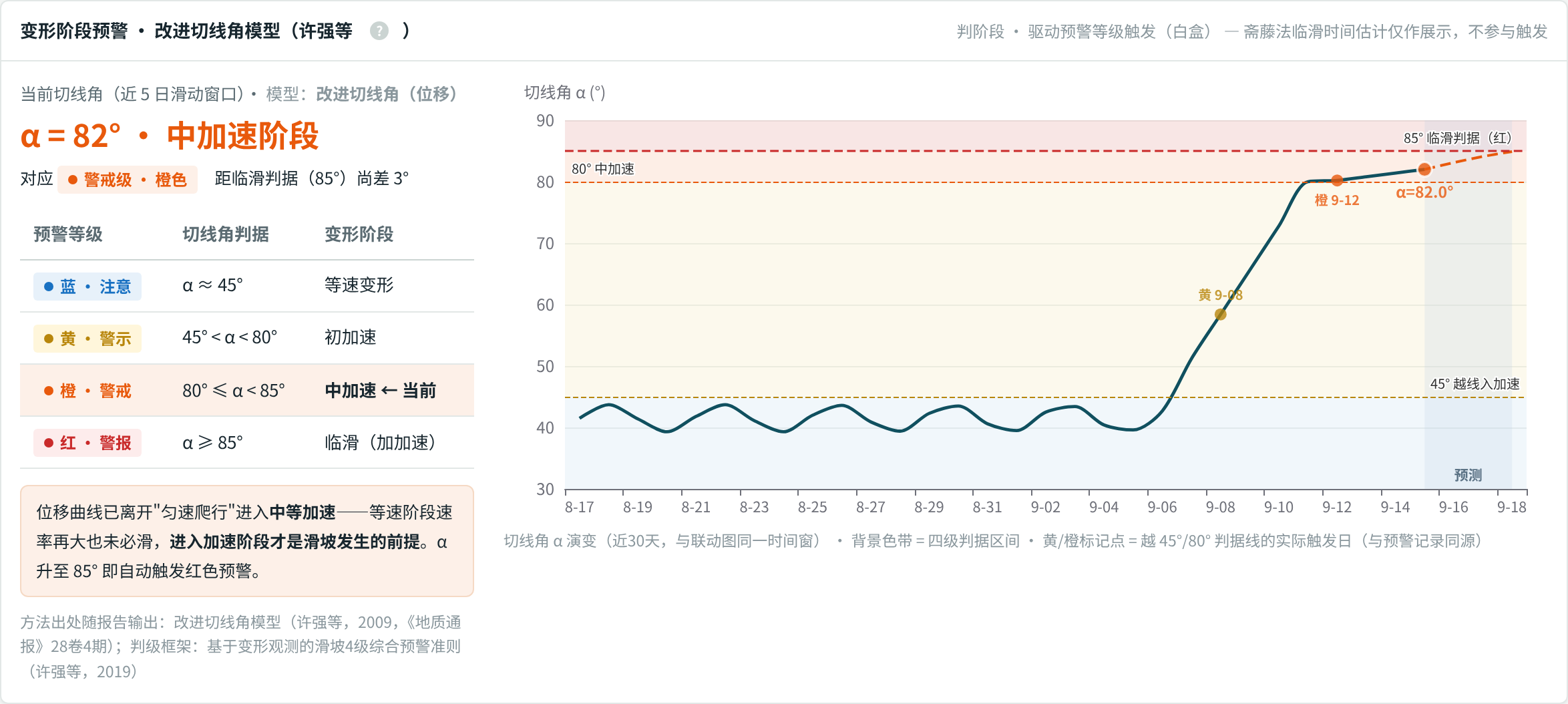Click the yellow 9-08 trigger marker dot
Screen dimensions: 1568x704
tap(1220, 314)
